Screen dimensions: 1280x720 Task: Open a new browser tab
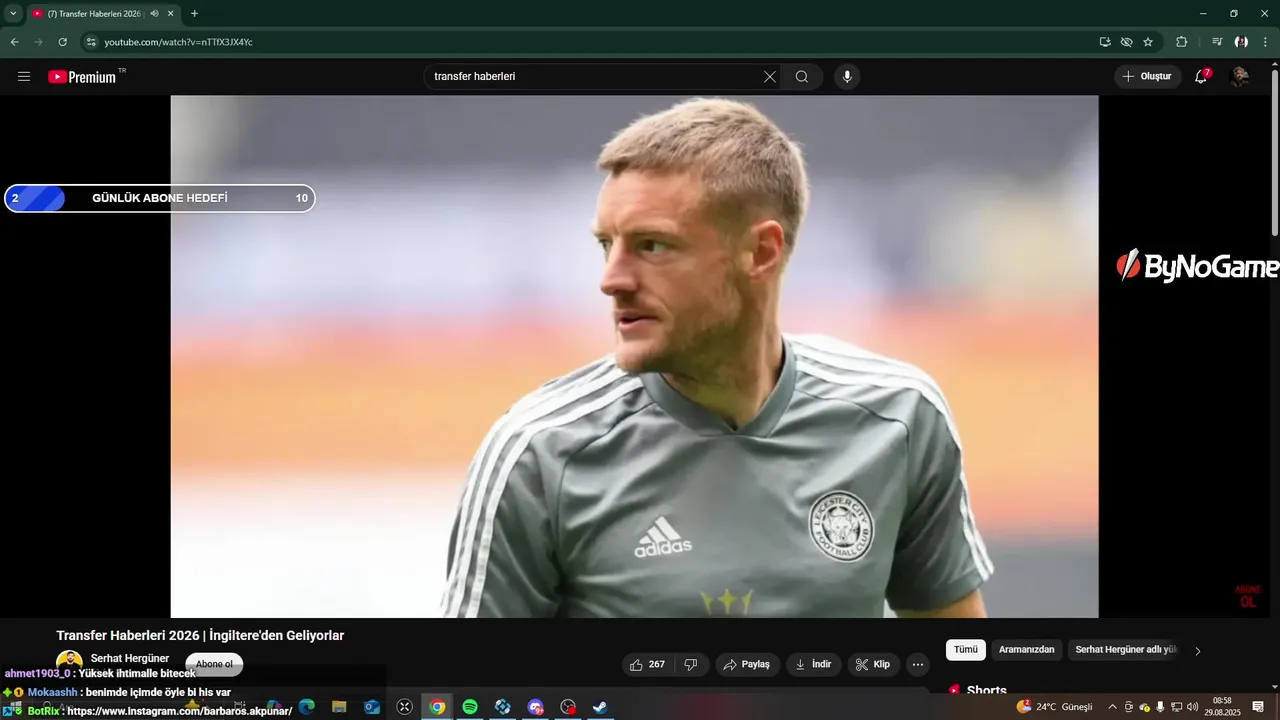tap(194, 13)
